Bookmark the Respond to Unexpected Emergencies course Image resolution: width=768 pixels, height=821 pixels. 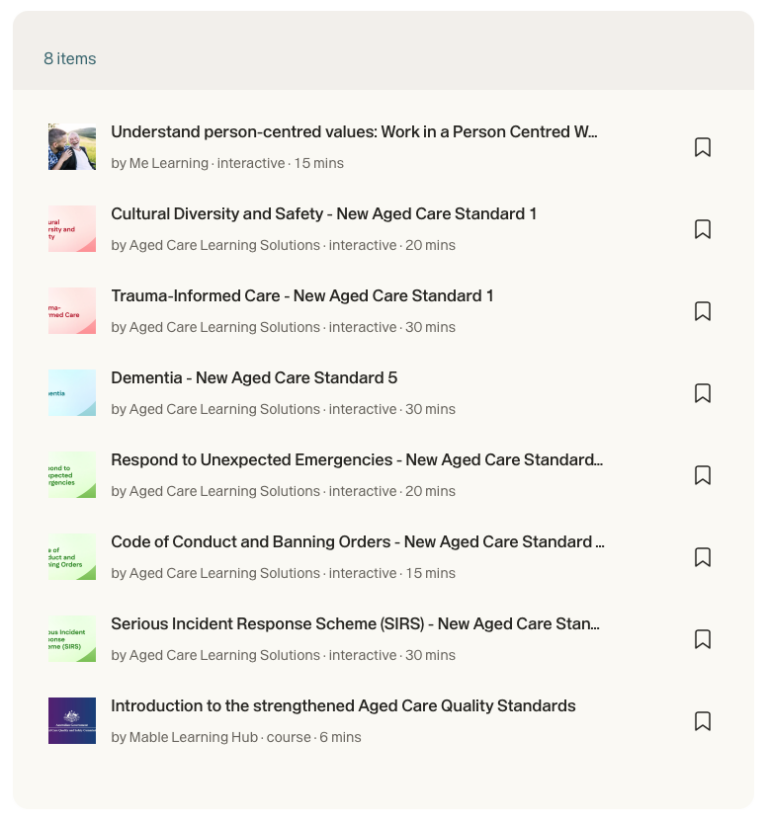point(703,475)
